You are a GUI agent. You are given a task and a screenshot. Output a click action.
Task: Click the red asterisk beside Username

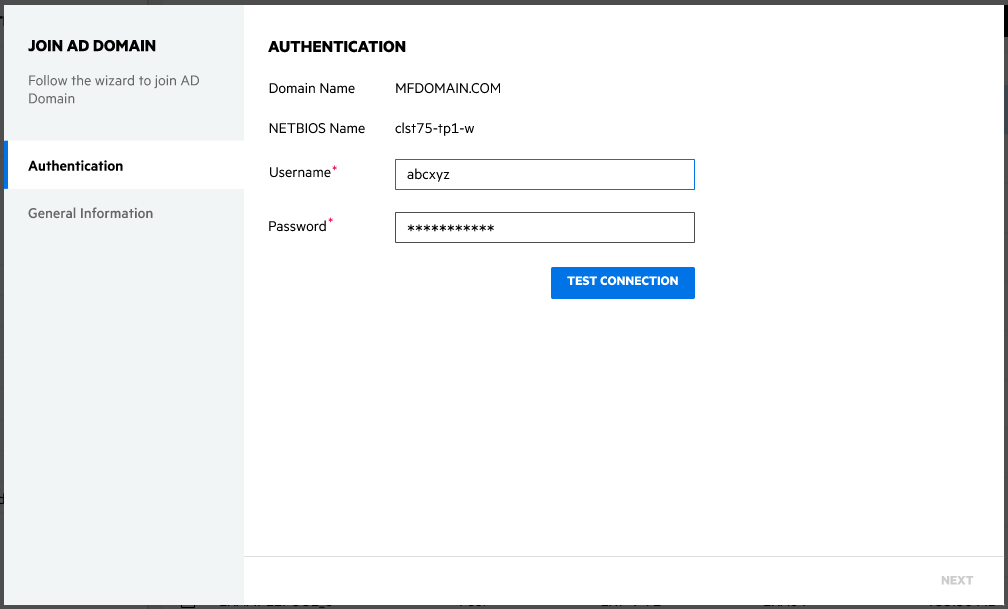[x=335, y=170]
